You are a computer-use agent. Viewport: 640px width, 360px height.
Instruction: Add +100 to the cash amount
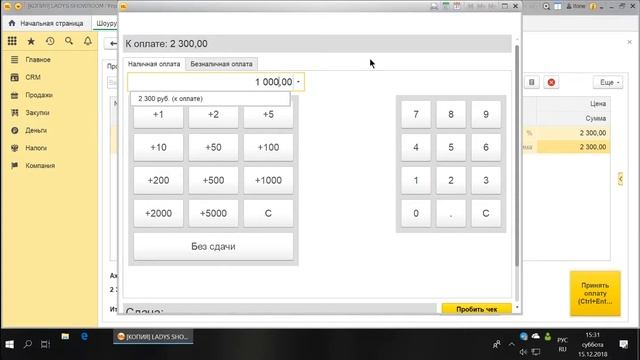[268, 147]
